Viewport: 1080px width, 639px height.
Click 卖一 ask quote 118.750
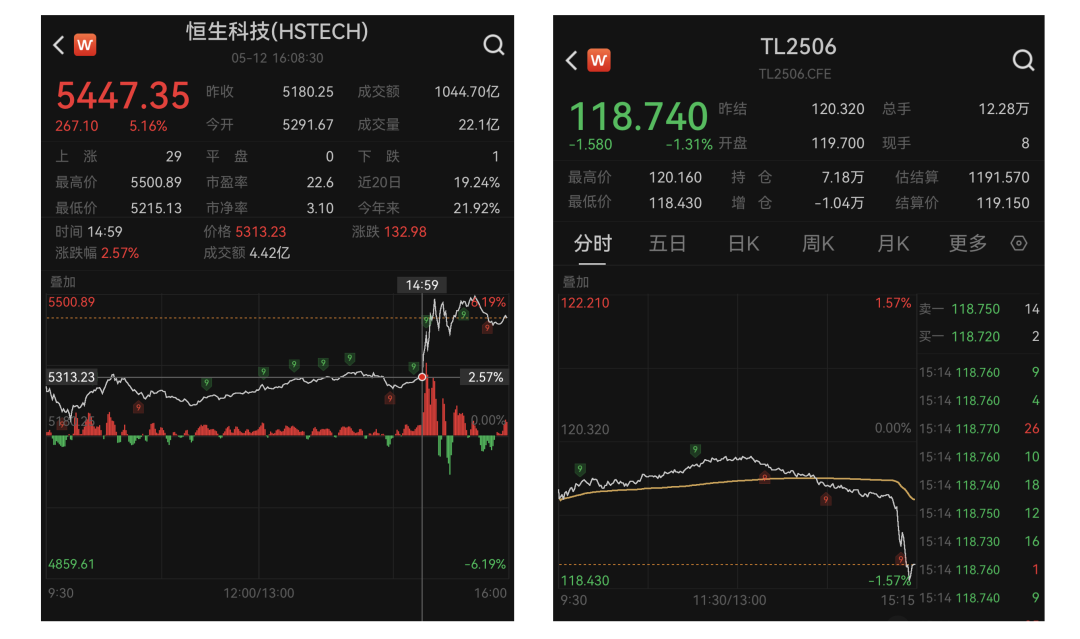pos(979,309)
